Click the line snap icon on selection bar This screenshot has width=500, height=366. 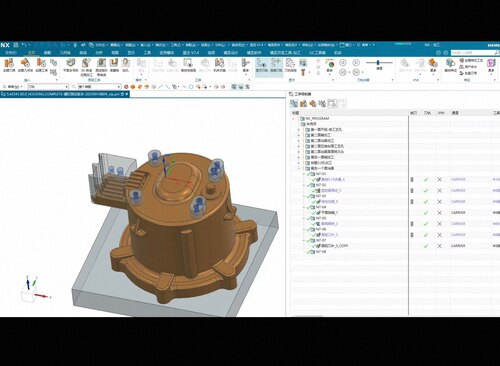(161, 87)
